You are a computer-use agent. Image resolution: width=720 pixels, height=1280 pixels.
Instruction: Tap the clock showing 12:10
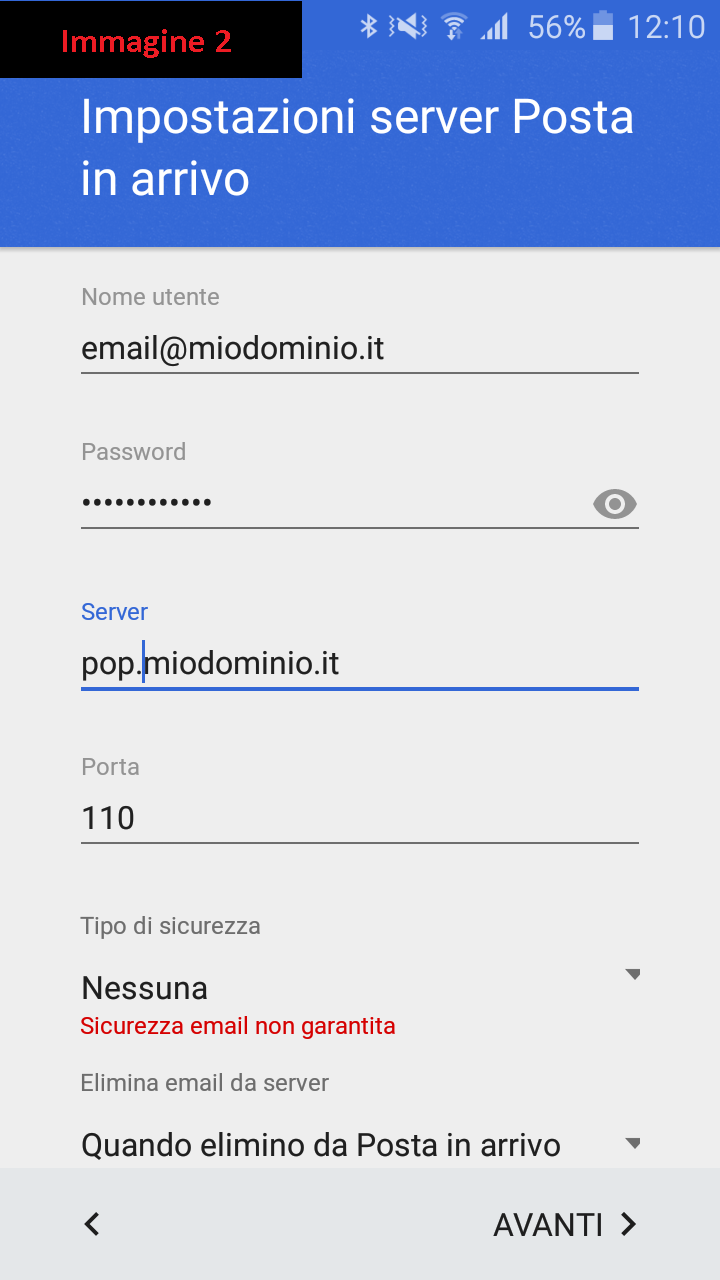coord(666,27)
